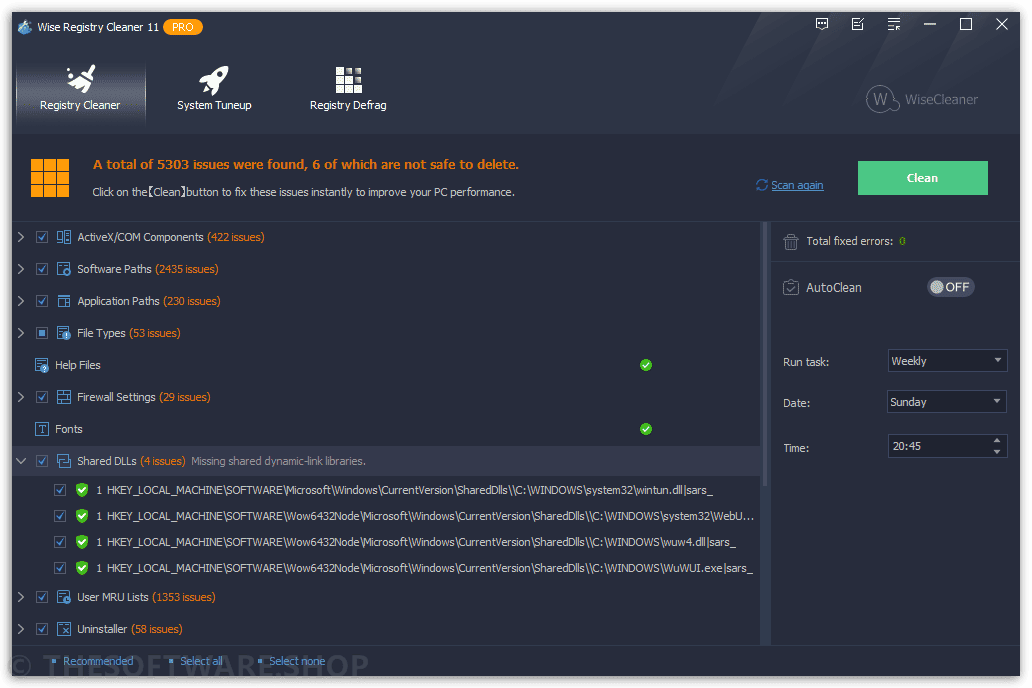Expand the Software Paths group

21,269
